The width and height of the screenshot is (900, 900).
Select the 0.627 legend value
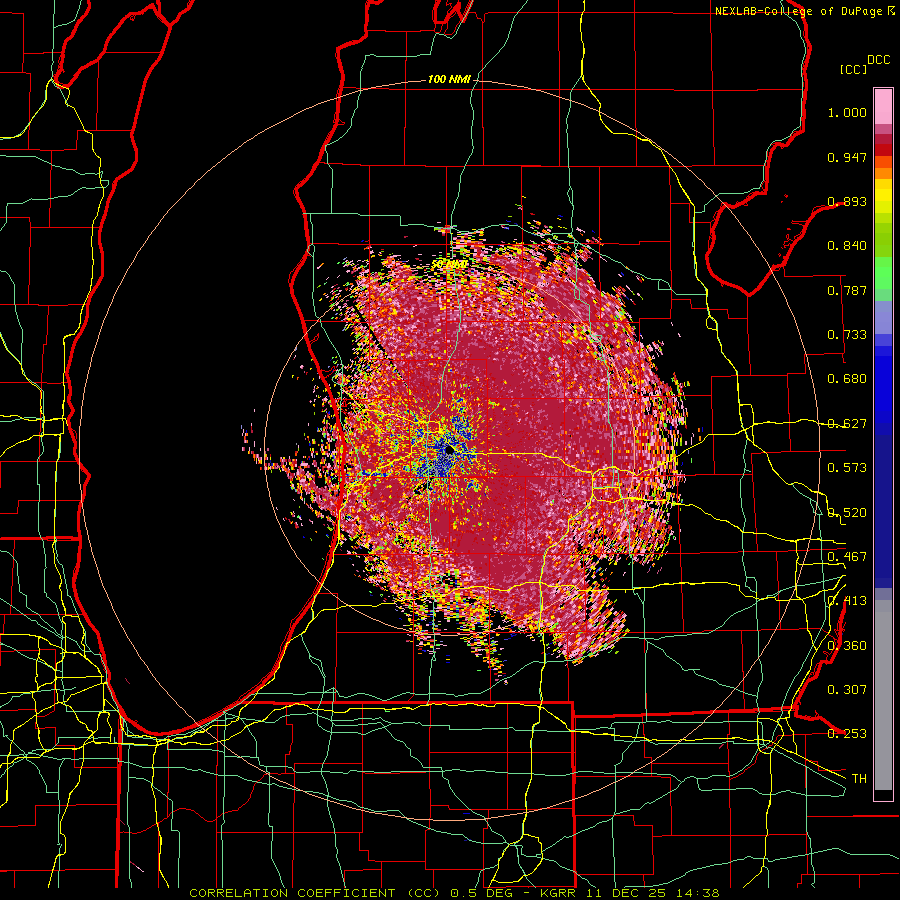[x=847, y=424]
